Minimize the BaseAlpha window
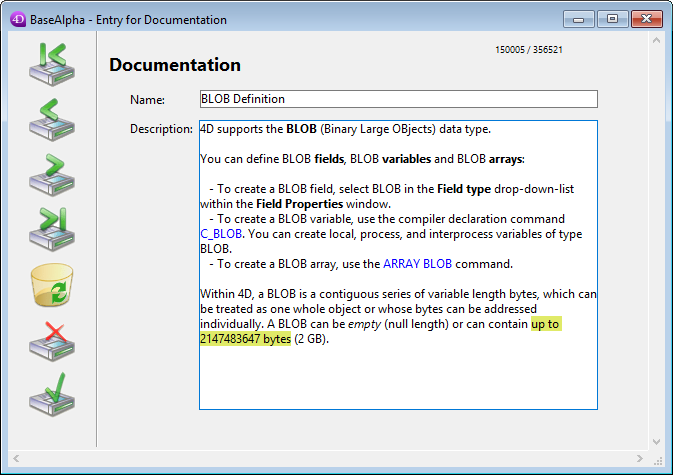This screenshot has width=673, height=475. [579, 18]
